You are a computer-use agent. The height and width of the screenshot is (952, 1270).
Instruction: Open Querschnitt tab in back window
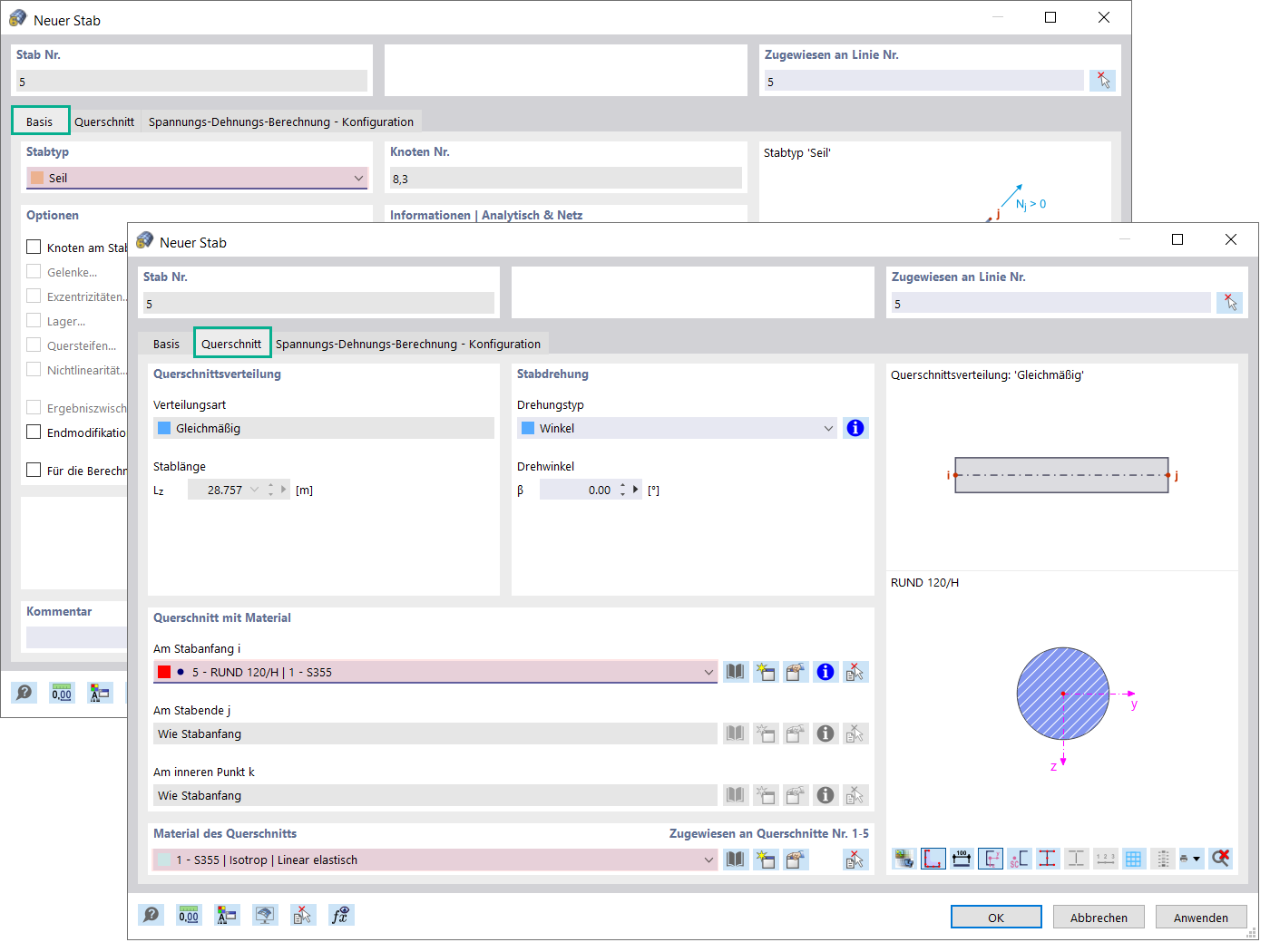[x=104, y=121]
